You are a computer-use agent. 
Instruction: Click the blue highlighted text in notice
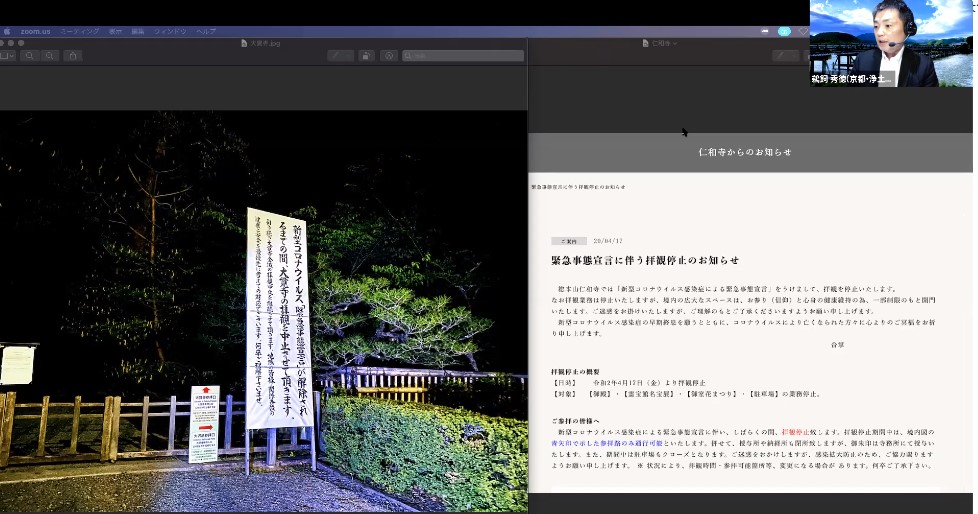click(607, 443)
